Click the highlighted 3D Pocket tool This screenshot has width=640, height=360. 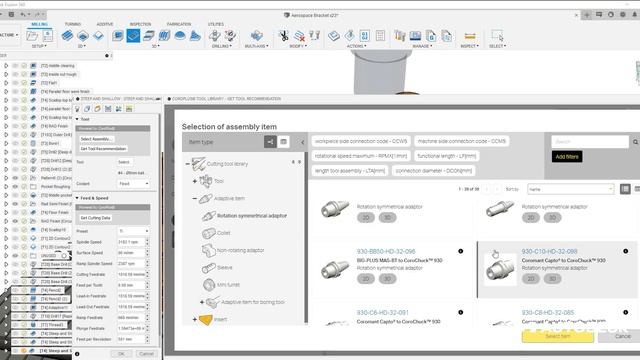coord(133,36)
